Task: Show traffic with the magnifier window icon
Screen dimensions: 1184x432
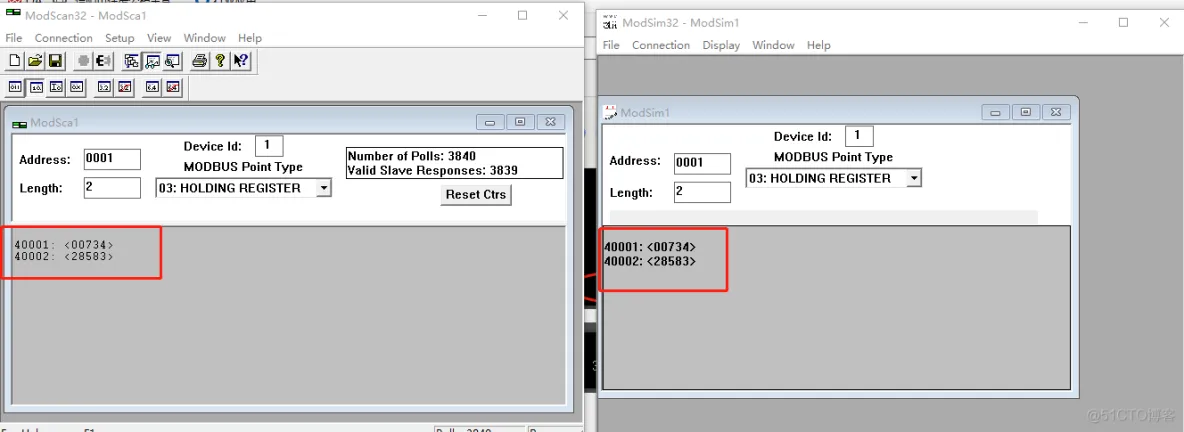Action: click(x=173, y=61)
